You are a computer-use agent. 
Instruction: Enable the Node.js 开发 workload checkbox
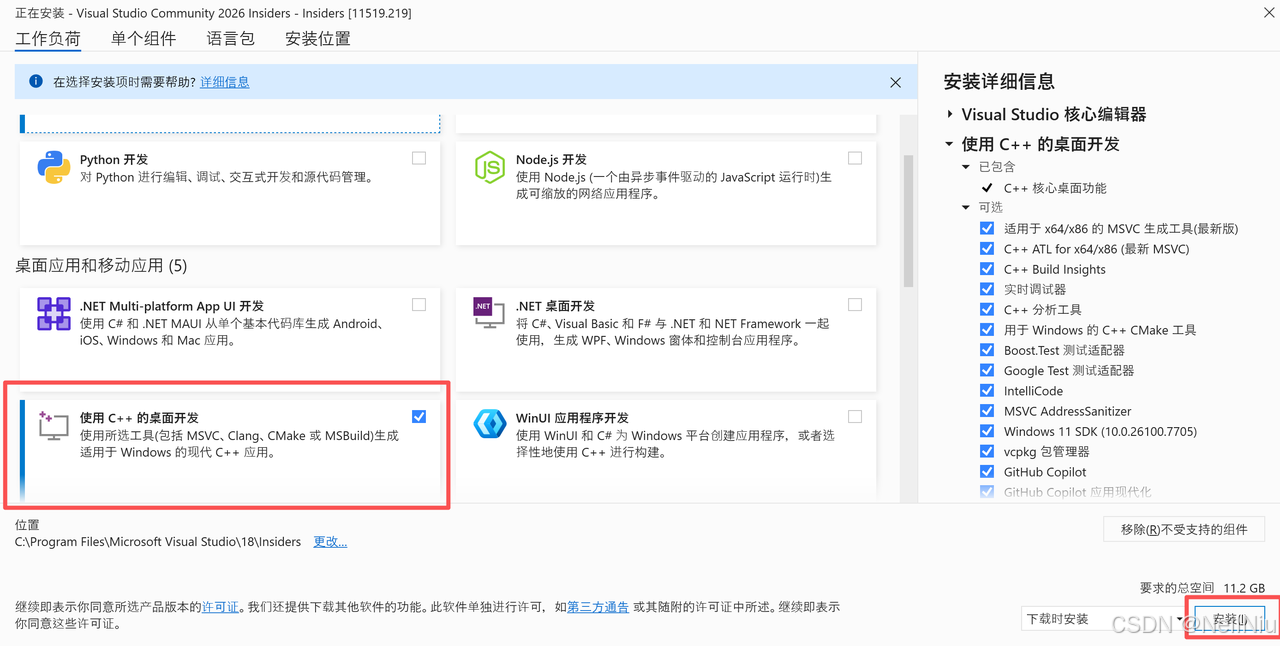tap(855, 158)
